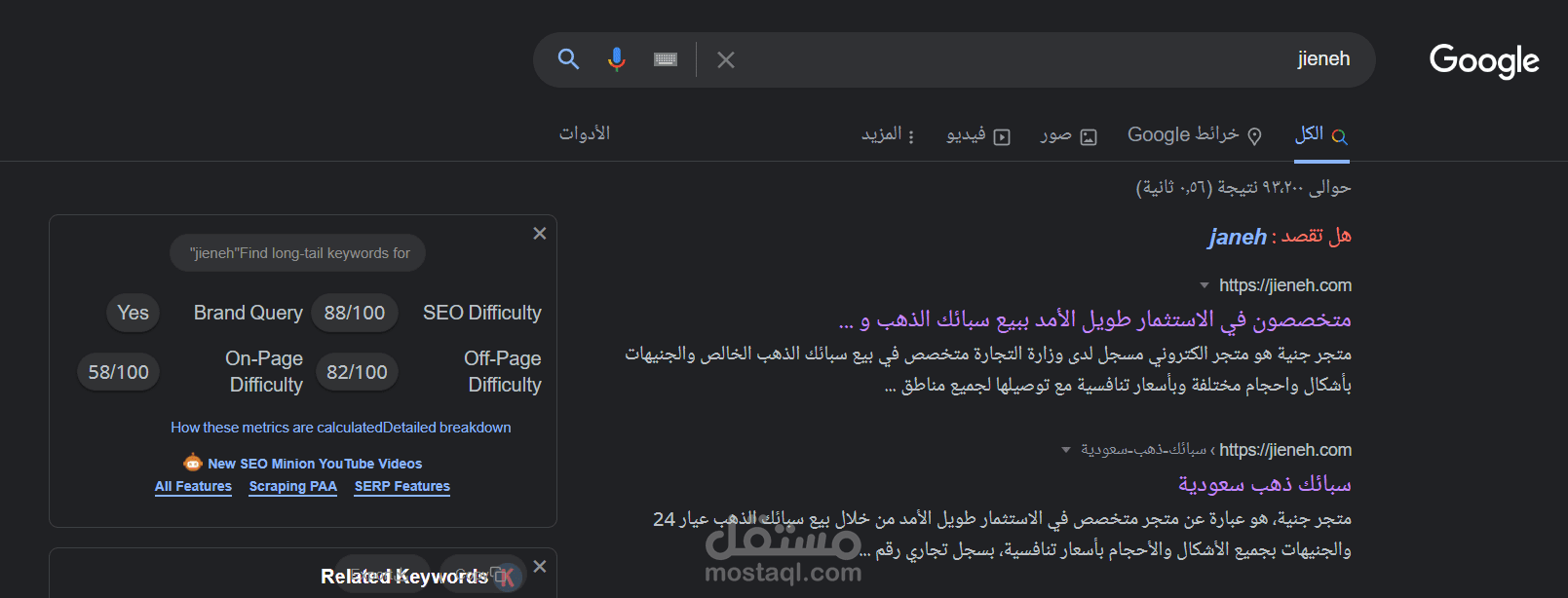The image size is (1568, 598).
Task: Switch to the فيديو videos tab
Action: point(978,135)
